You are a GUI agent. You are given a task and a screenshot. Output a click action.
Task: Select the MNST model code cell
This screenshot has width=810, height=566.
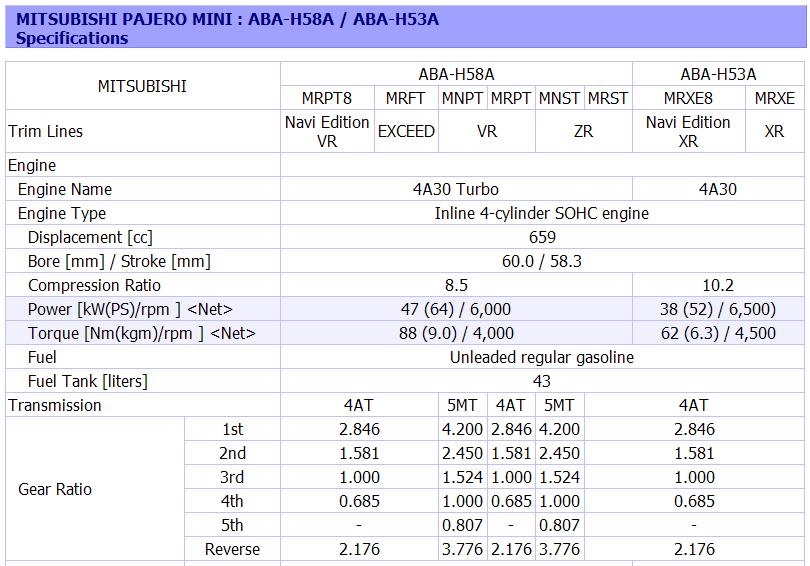tap(559, 98)
